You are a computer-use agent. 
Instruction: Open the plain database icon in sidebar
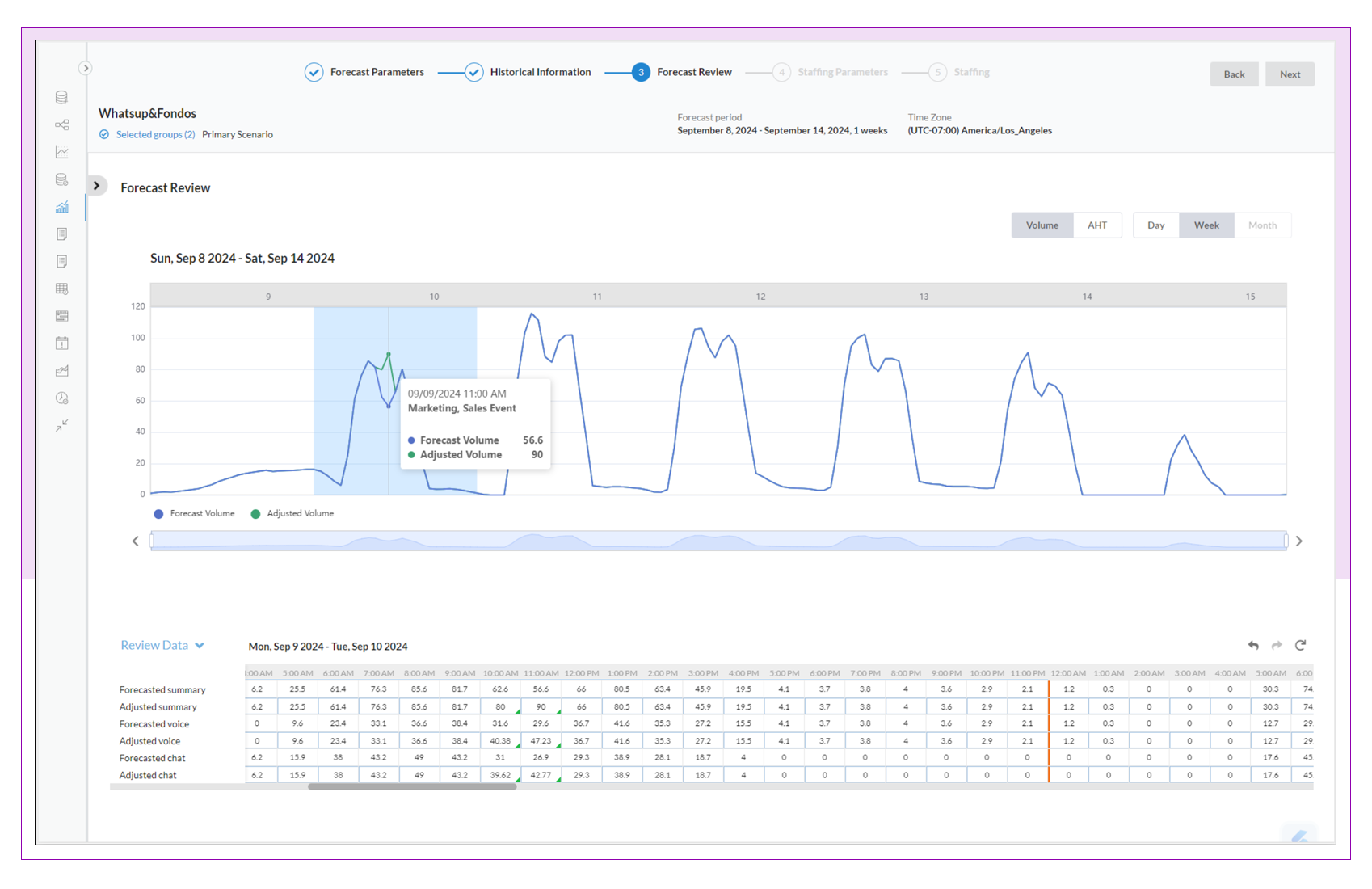[61, 98]
